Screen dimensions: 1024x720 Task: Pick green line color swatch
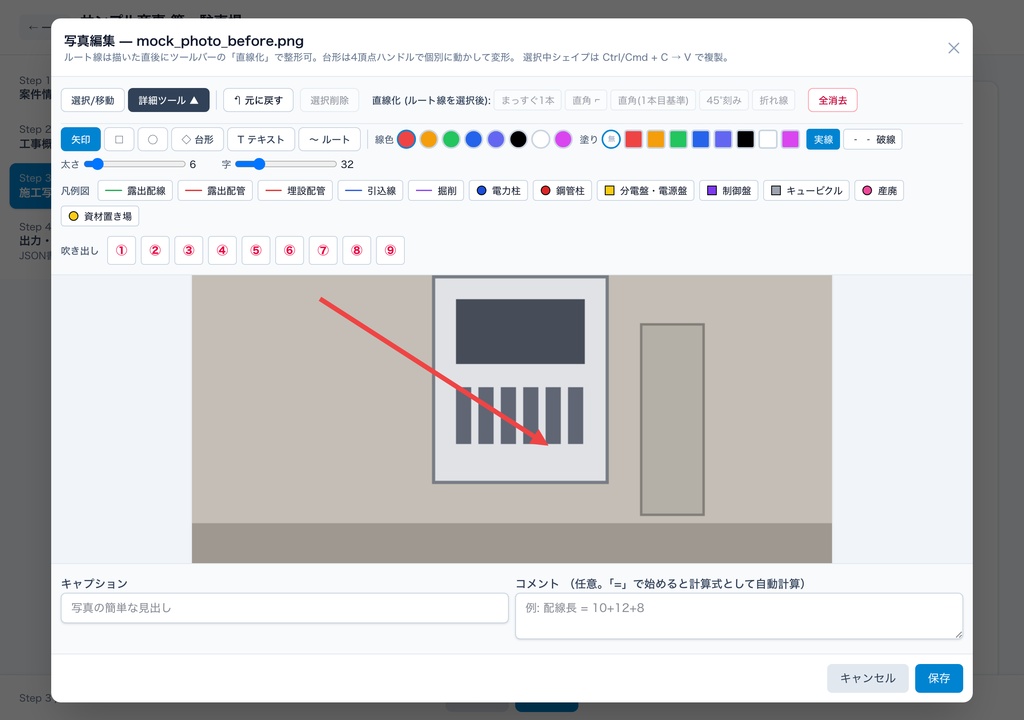[x=451, y=139]
